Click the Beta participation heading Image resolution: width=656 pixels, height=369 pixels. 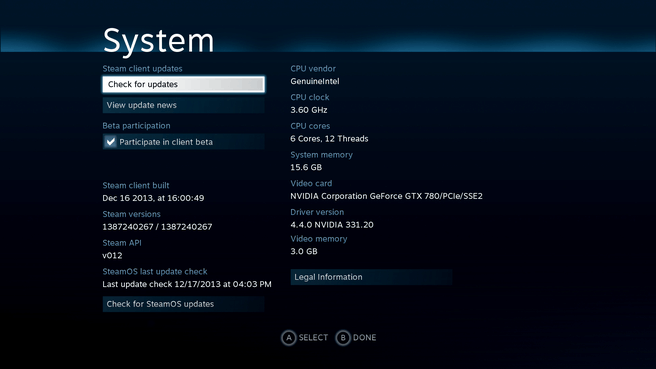(136, 126)
